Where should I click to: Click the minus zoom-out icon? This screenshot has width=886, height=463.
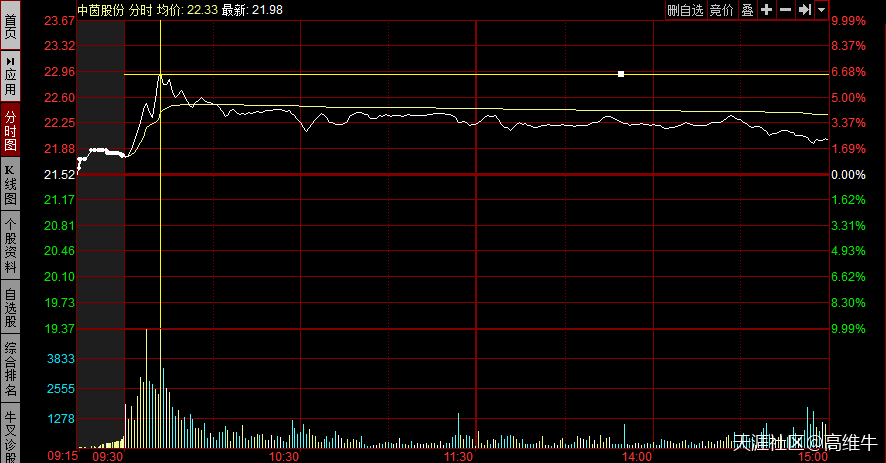(x=785, y=9)
